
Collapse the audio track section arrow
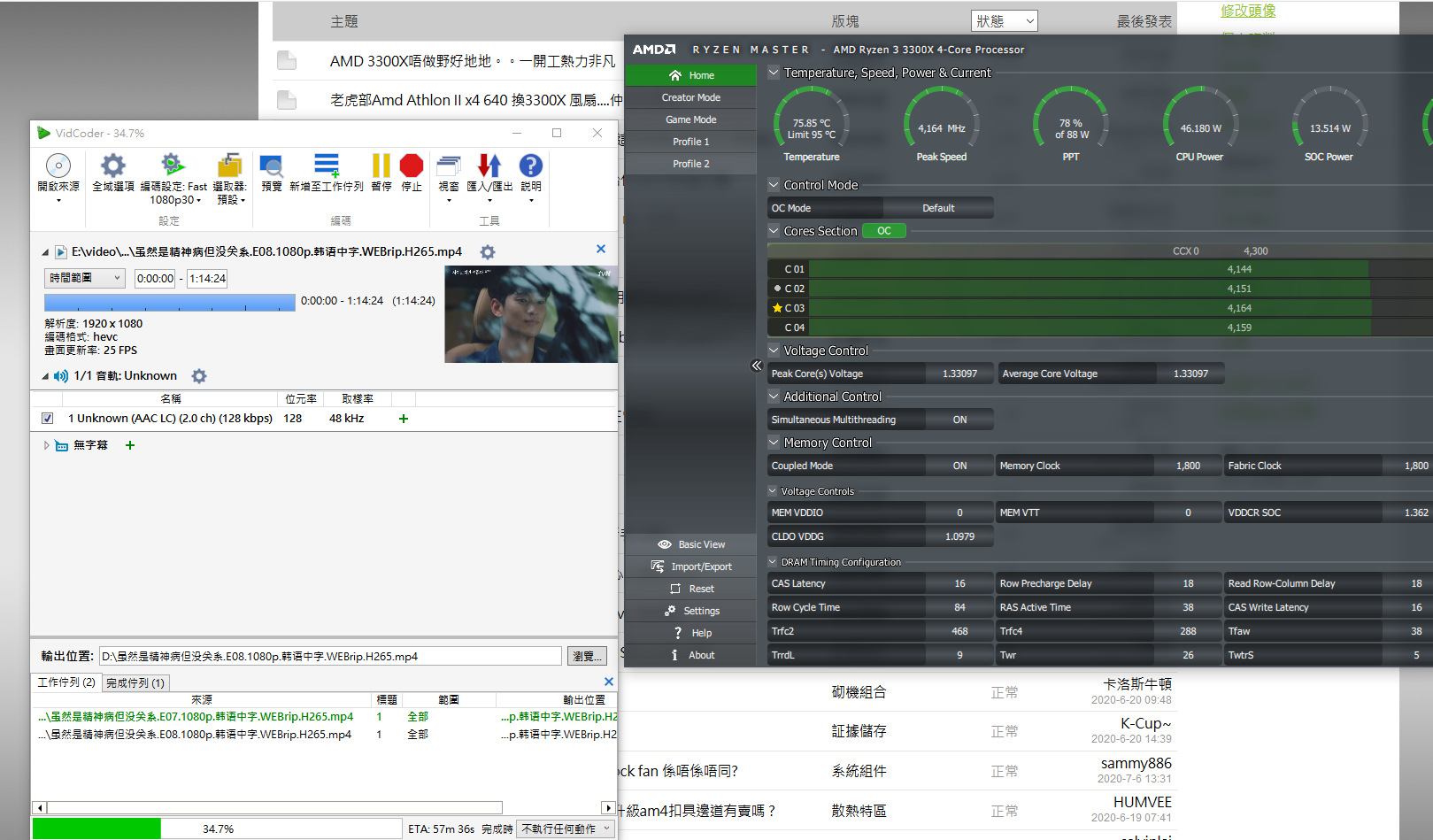pos(45,376)
